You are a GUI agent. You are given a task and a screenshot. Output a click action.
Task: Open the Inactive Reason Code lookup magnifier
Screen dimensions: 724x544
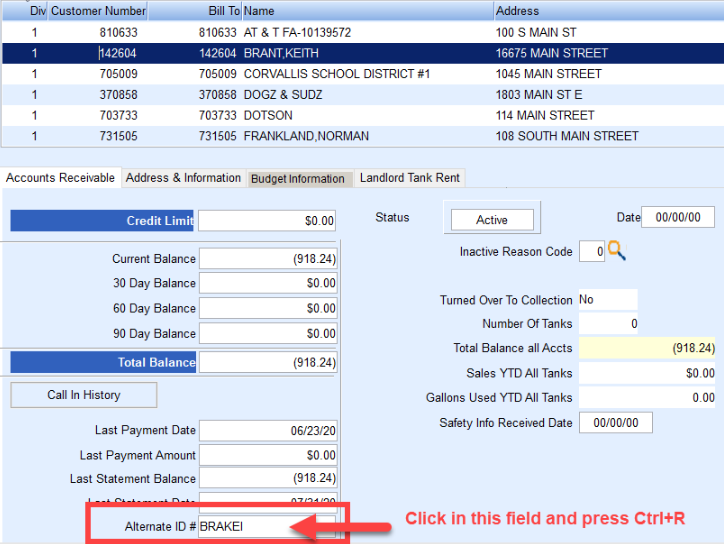[617, 251]
